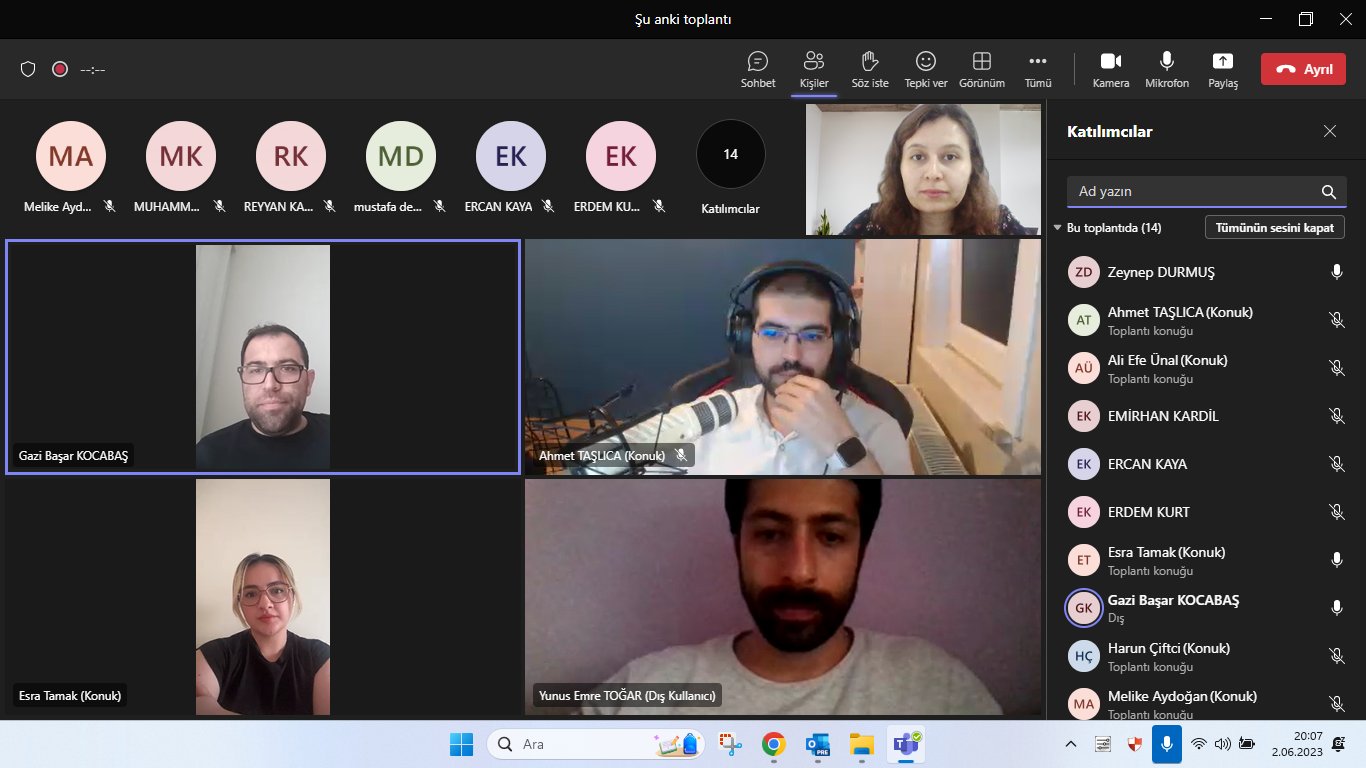This screenshot has height=768, width=1366.
Task: Open the Tepki ver reactions menu
Action: click(926, 70)
